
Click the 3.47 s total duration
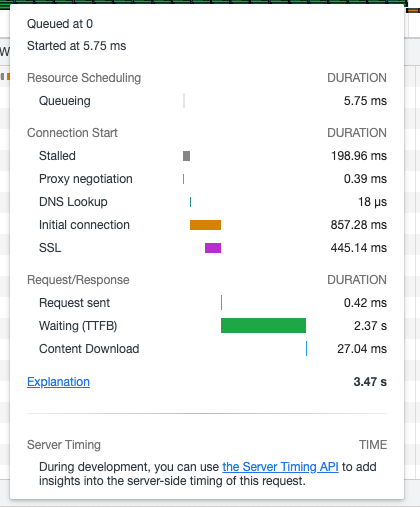pos(370,382)
